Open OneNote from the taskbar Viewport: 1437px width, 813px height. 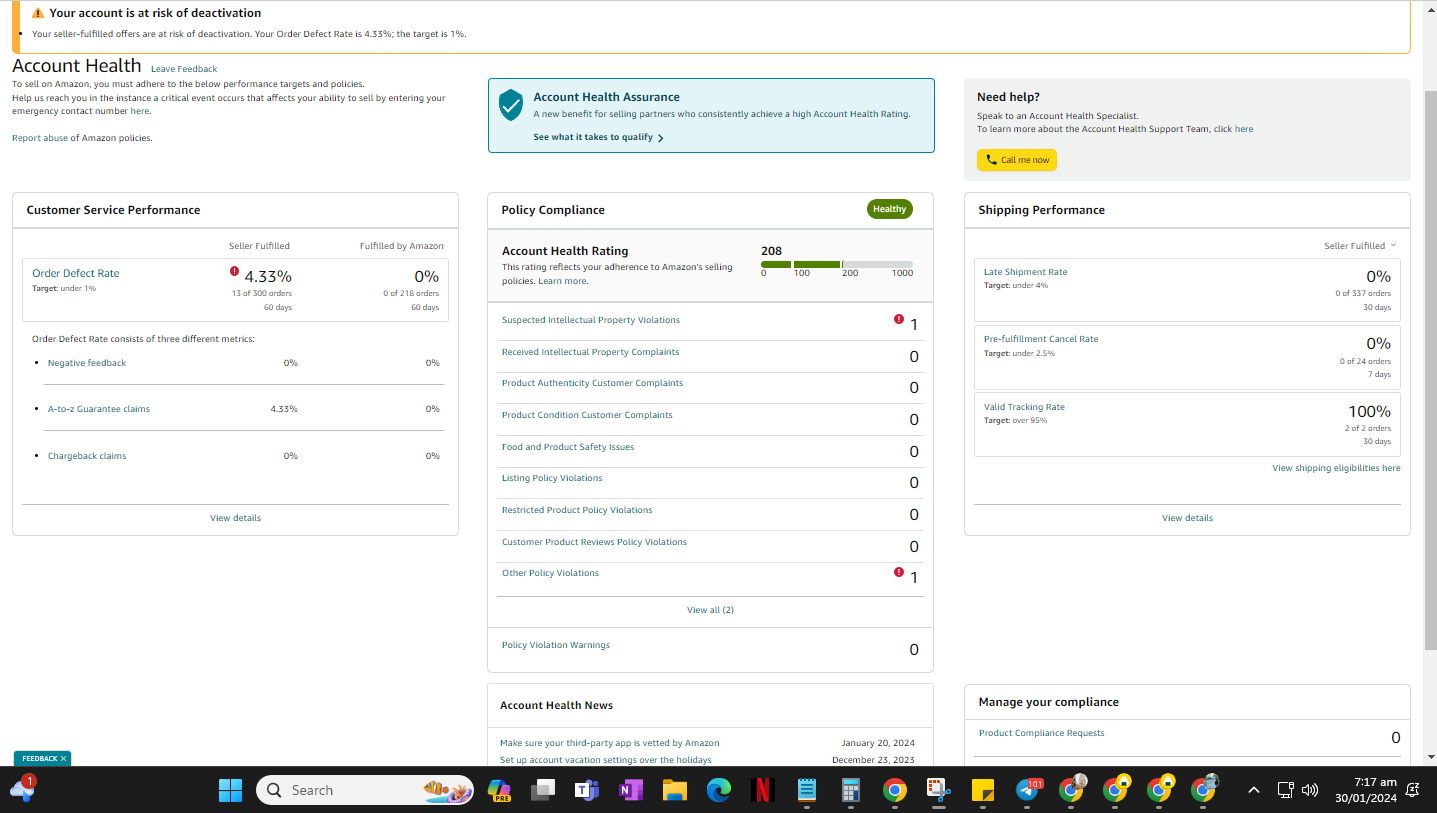[630, 790]
